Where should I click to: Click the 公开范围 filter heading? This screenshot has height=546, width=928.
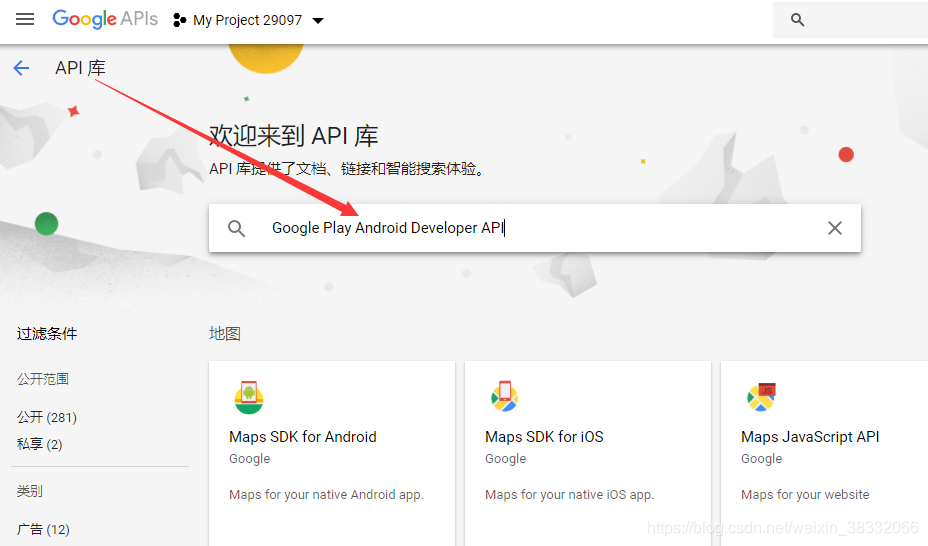point(43,379)
